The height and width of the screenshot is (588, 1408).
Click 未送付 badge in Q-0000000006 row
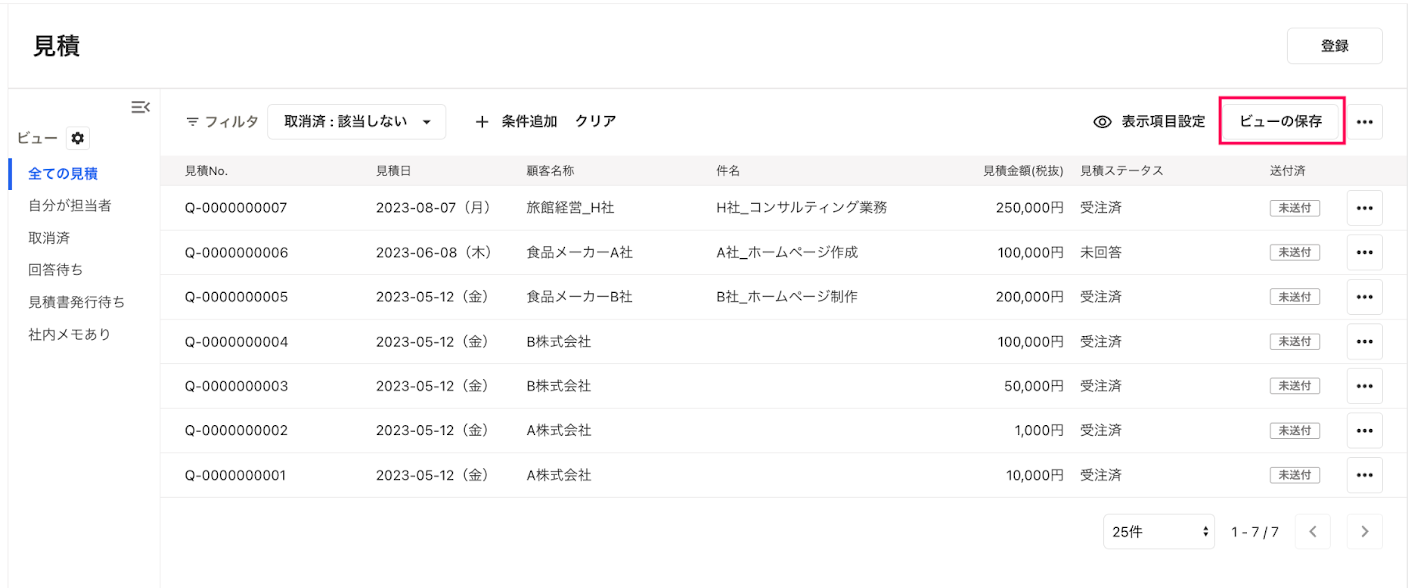tap(1295, 252)
